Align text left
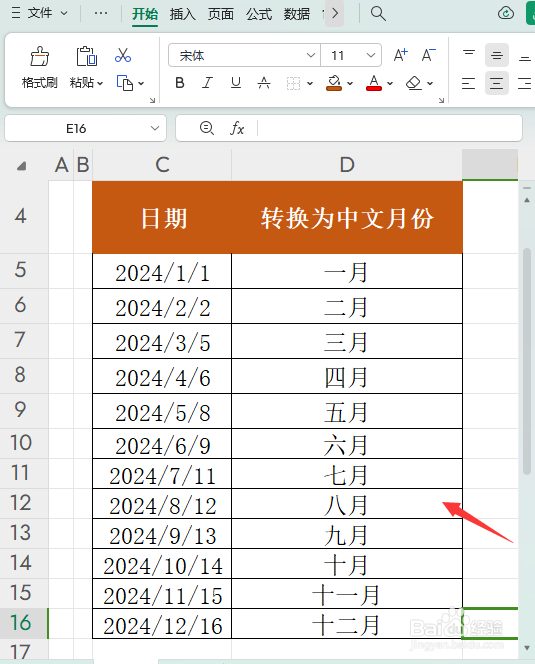This screenshot has width=535, height=664. 468,83
